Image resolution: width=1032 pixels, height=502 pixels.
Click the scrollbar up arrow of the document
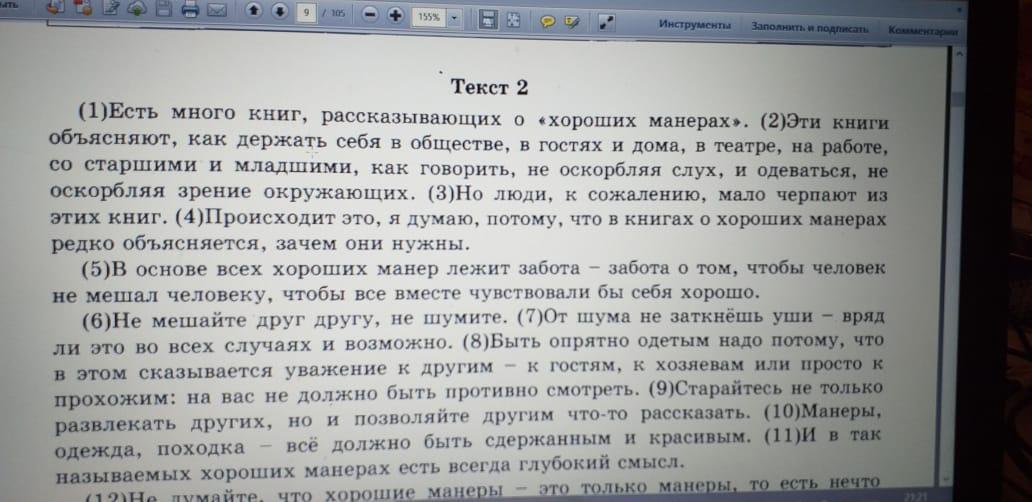coord(958,54)
